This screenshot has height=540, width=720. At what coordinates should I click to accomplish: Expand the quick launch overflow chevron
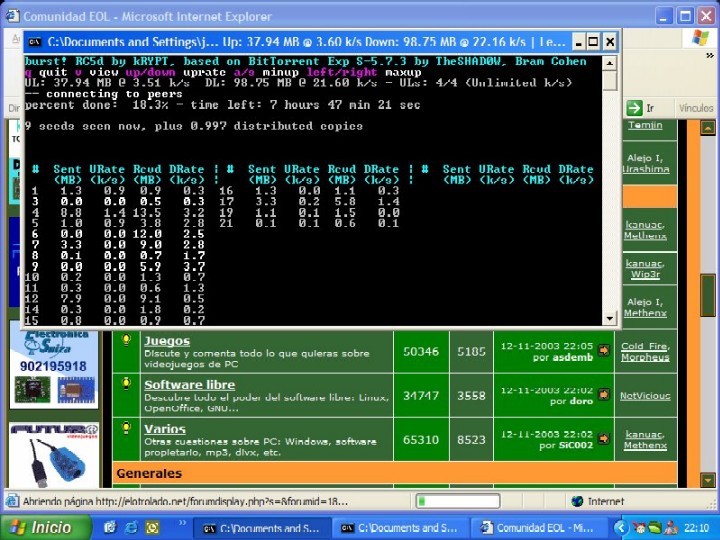183,522
